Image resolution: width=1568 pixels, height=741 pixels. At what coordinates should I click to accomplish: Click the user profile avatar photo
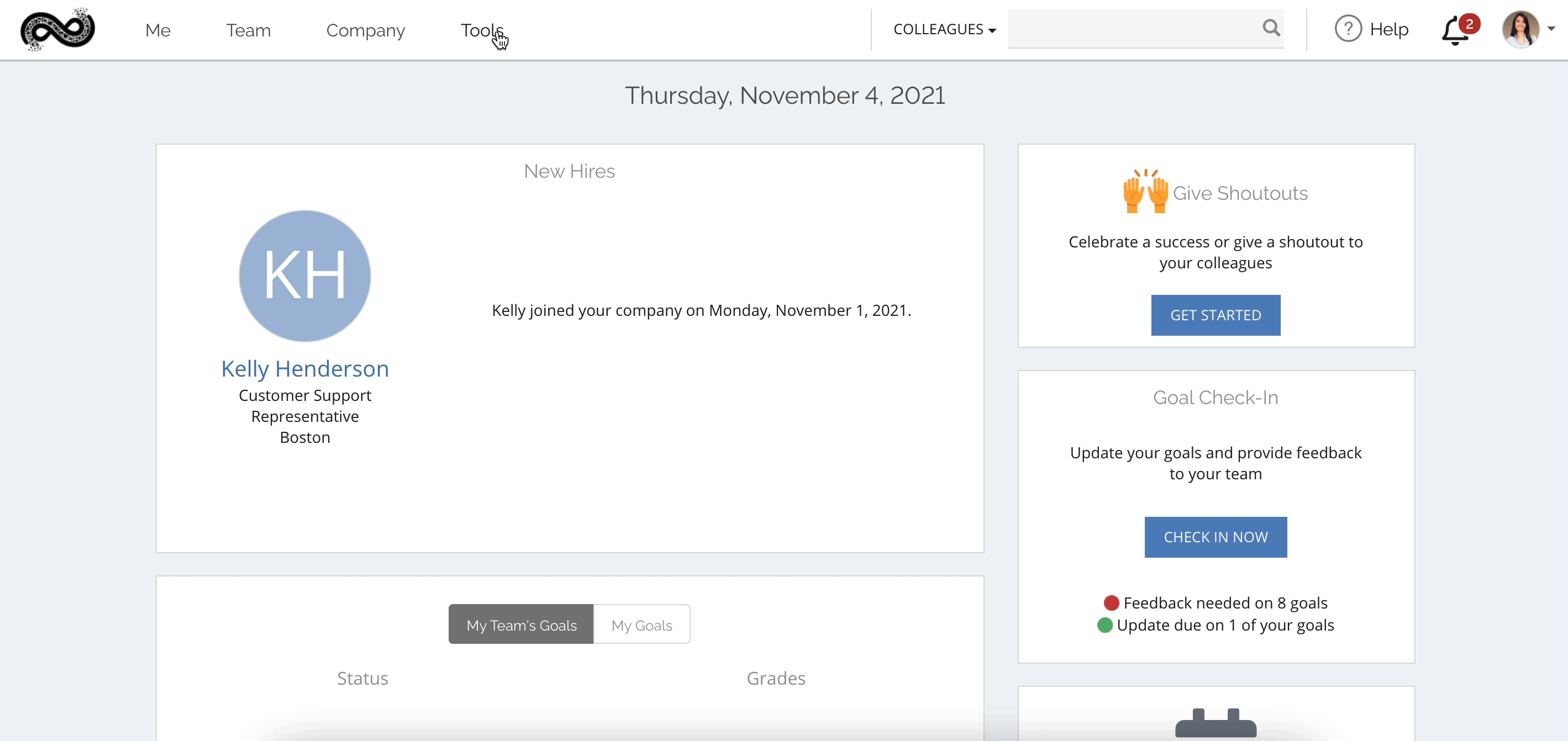pos(1520,29)
